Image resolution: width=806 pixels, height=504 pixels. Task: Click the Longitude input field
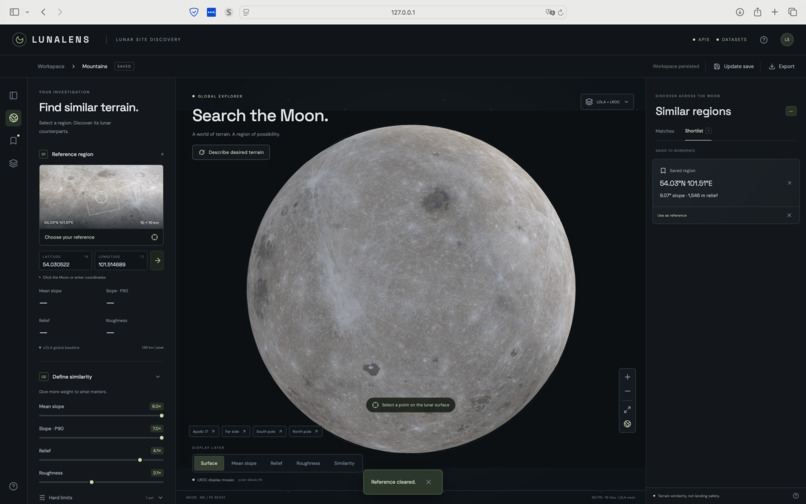[121, 261]
